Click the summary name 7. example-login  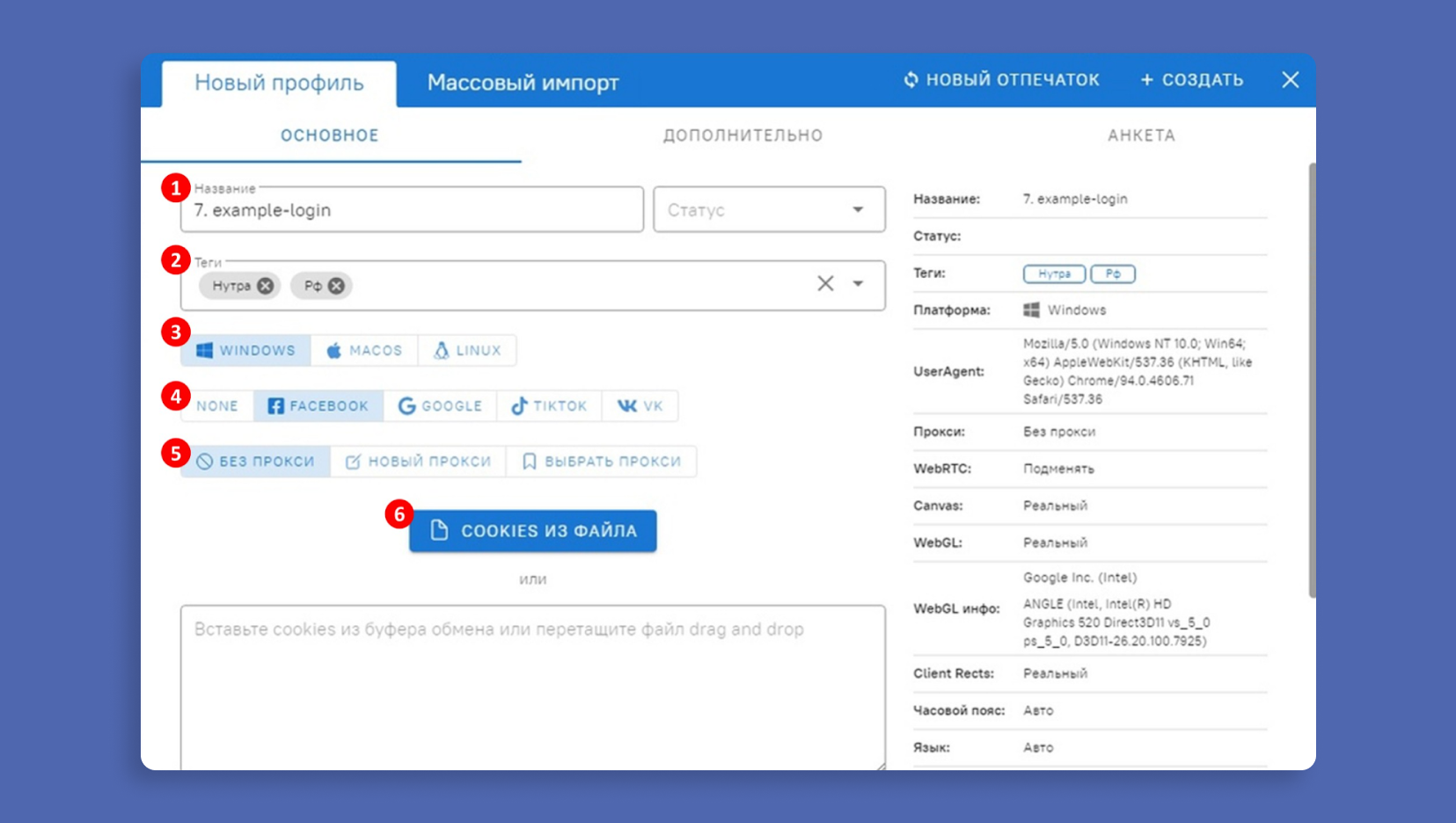click(x=1075, y=199)
